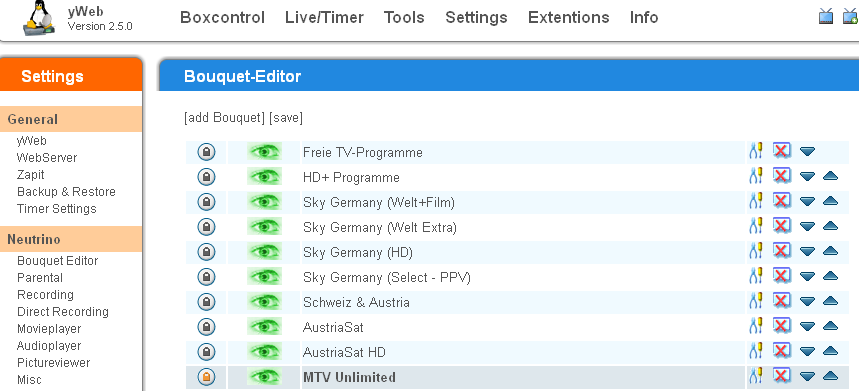This screenshot has height=391, width=859.
Task: Delete Sky Germany (Select - PPV) bouquet
Action: click(x=782, y=276)
